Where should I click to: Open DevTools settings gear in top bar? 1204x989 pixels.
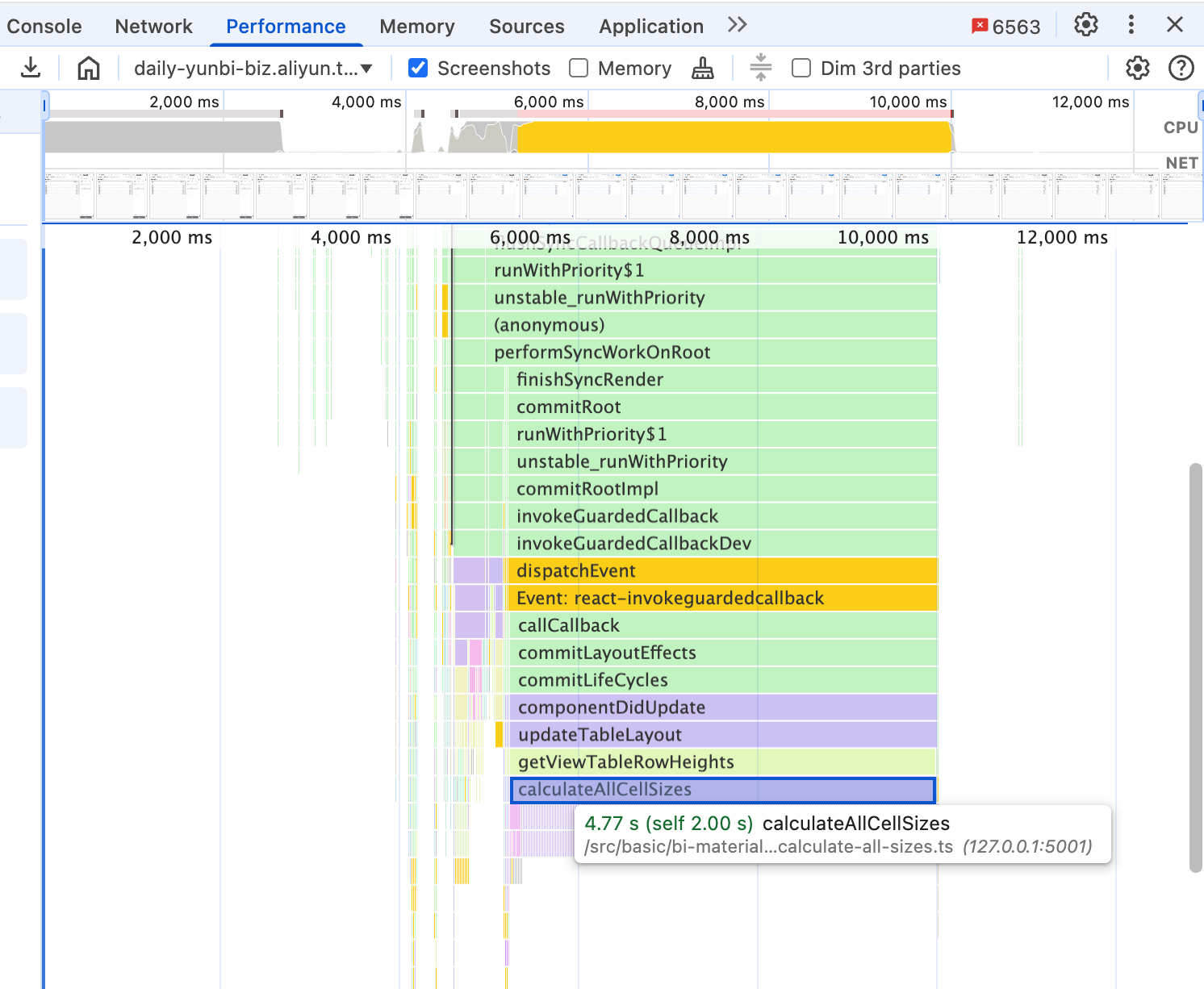pos(1086,24)
